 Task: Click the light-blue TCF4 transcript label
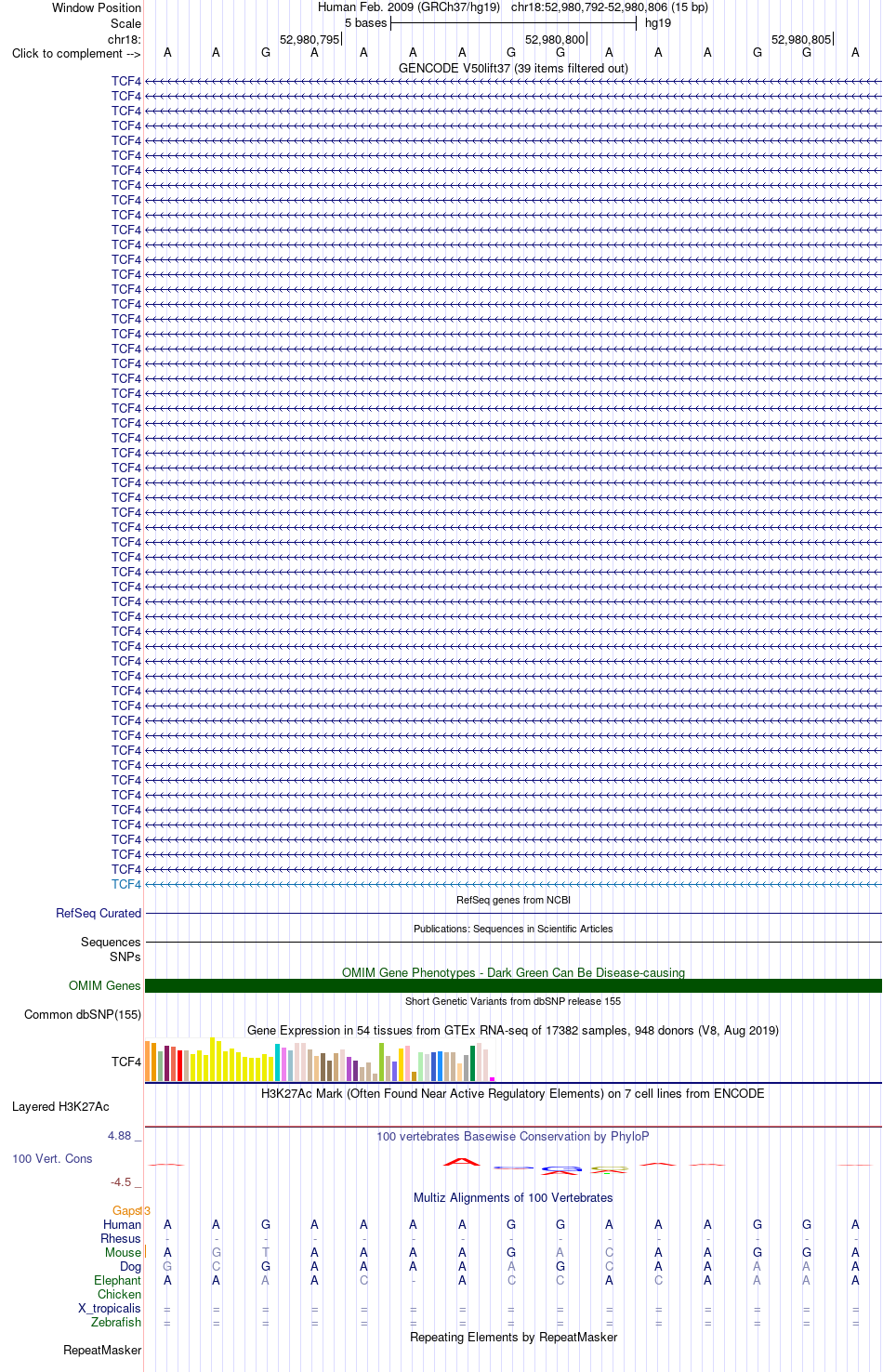coord(126,884)
